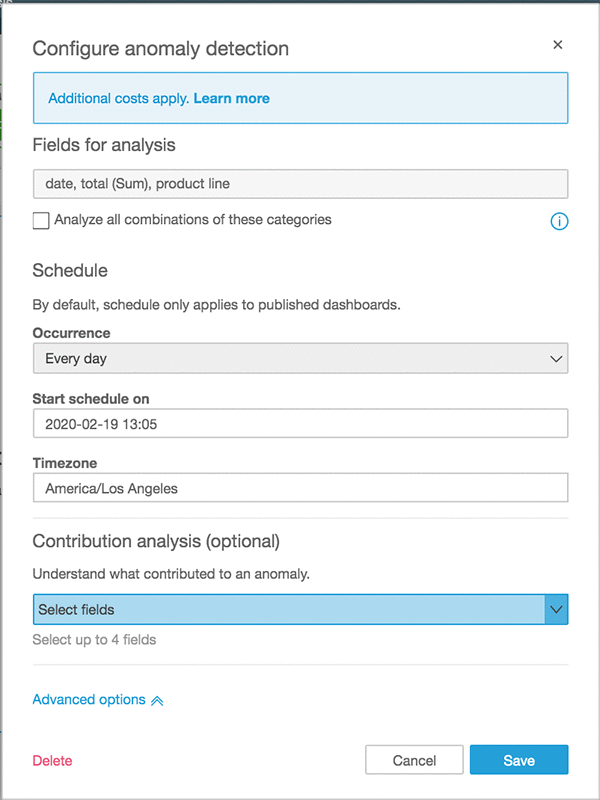Click the double chevron next to Advanced options

pyautogui.click(x=157, y=701)
